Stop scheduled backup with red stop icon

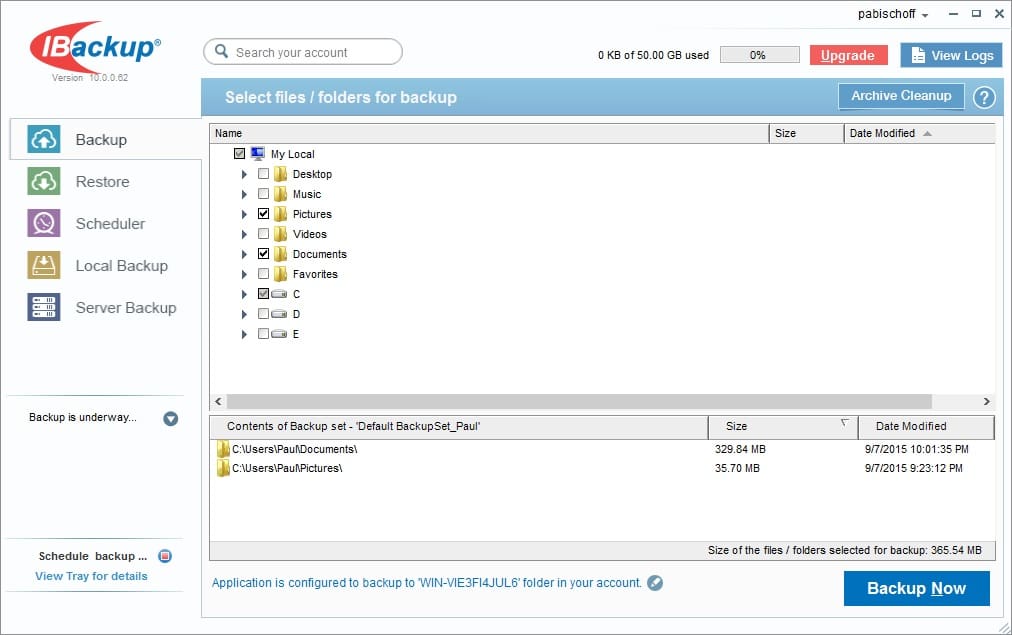tap(166, 556)
